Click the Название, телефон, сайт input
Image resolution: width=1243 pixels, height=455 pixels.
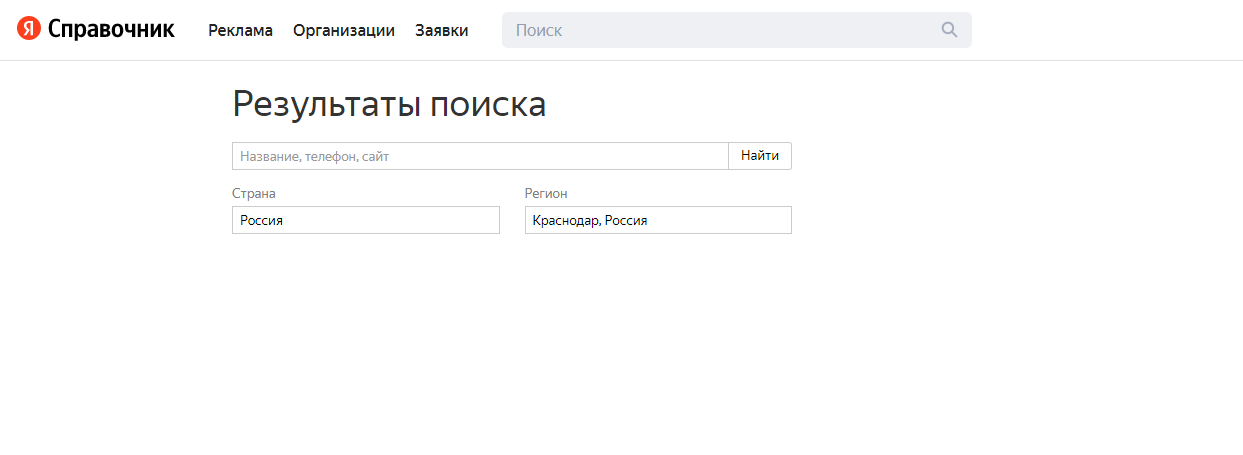tap(480, 156)
